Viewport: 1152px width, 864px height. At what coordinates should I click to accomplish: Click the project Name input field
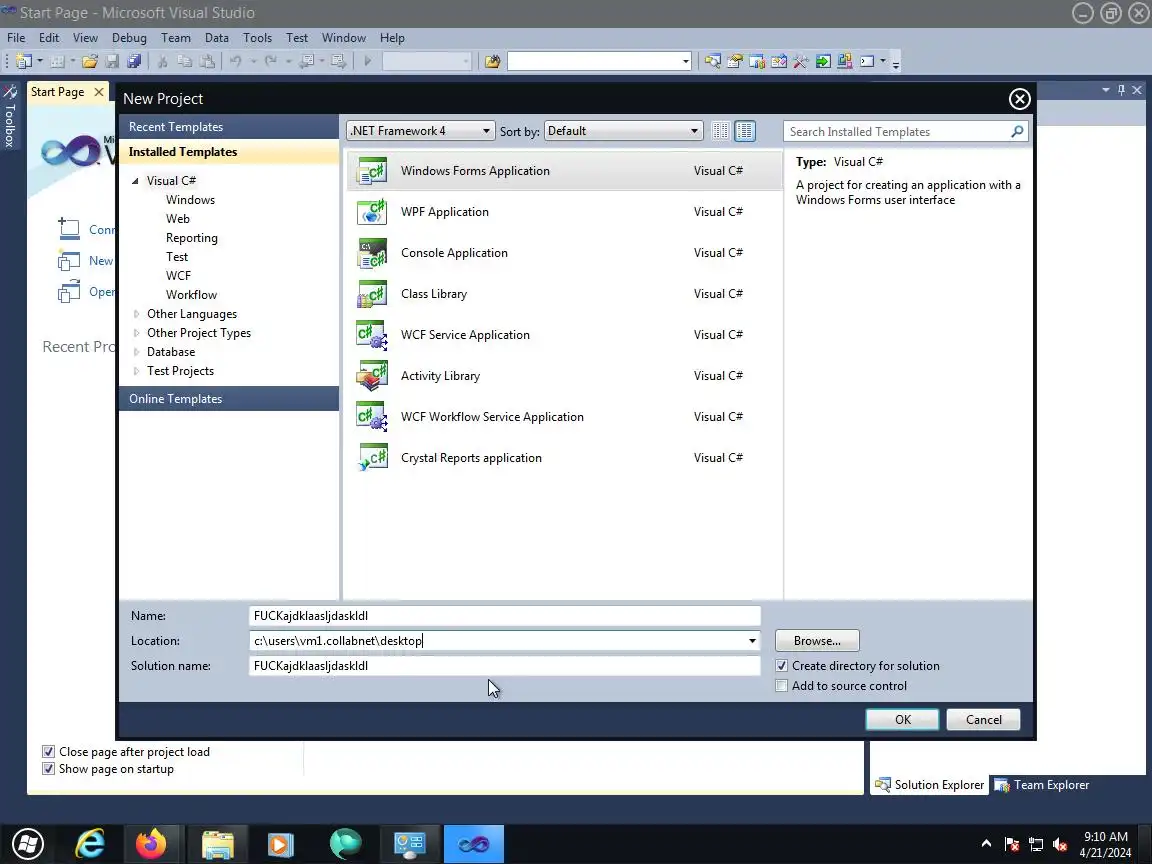tap(505, 616)
